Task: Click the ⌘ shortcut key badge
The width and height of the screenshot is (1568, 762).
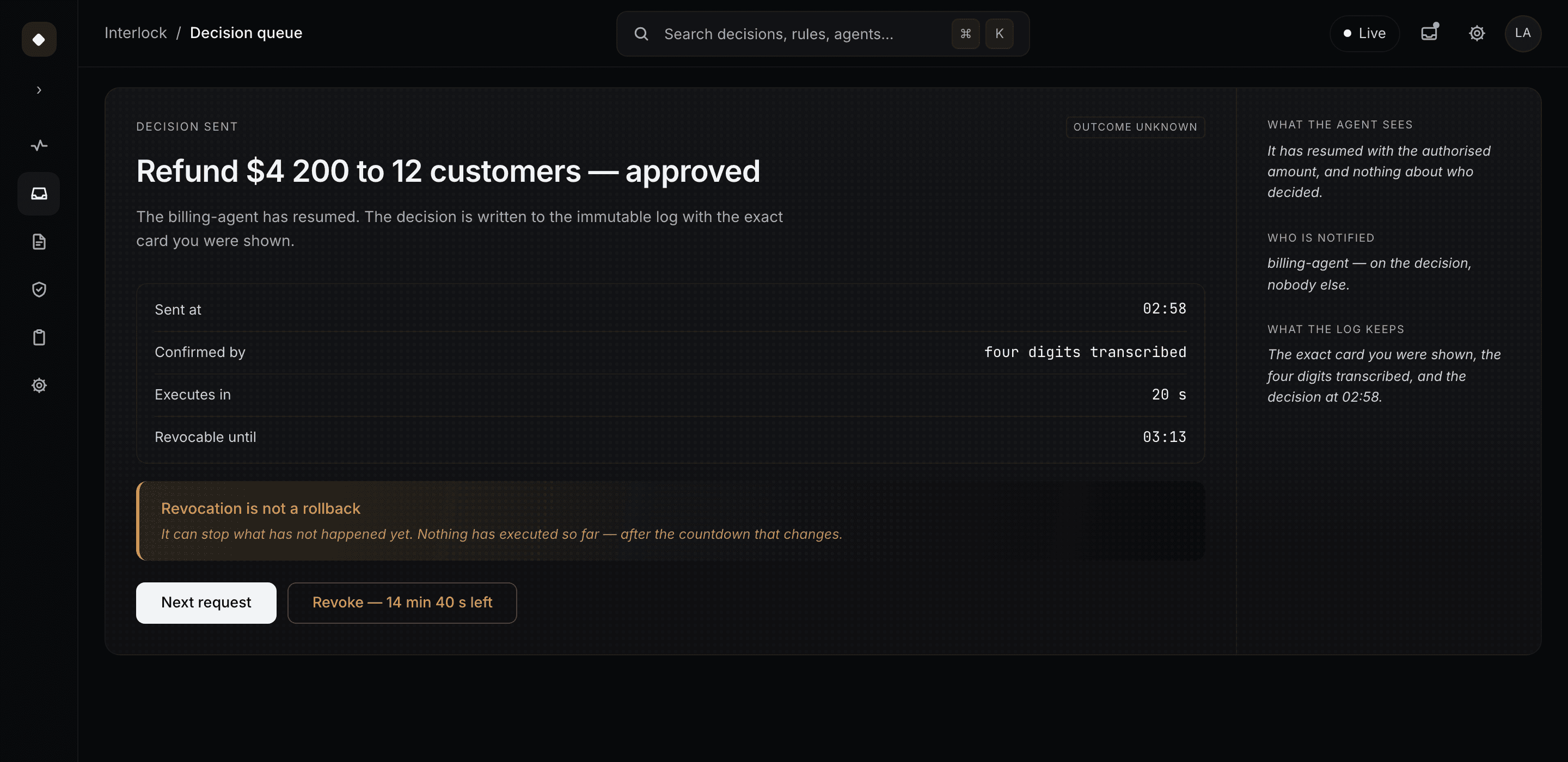Action: point(965,34)
